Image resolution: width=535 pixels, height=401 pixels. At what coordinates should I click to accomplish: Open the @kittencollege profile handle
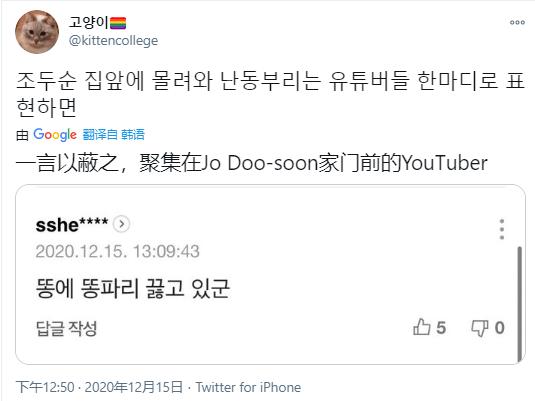click(113, 41)
